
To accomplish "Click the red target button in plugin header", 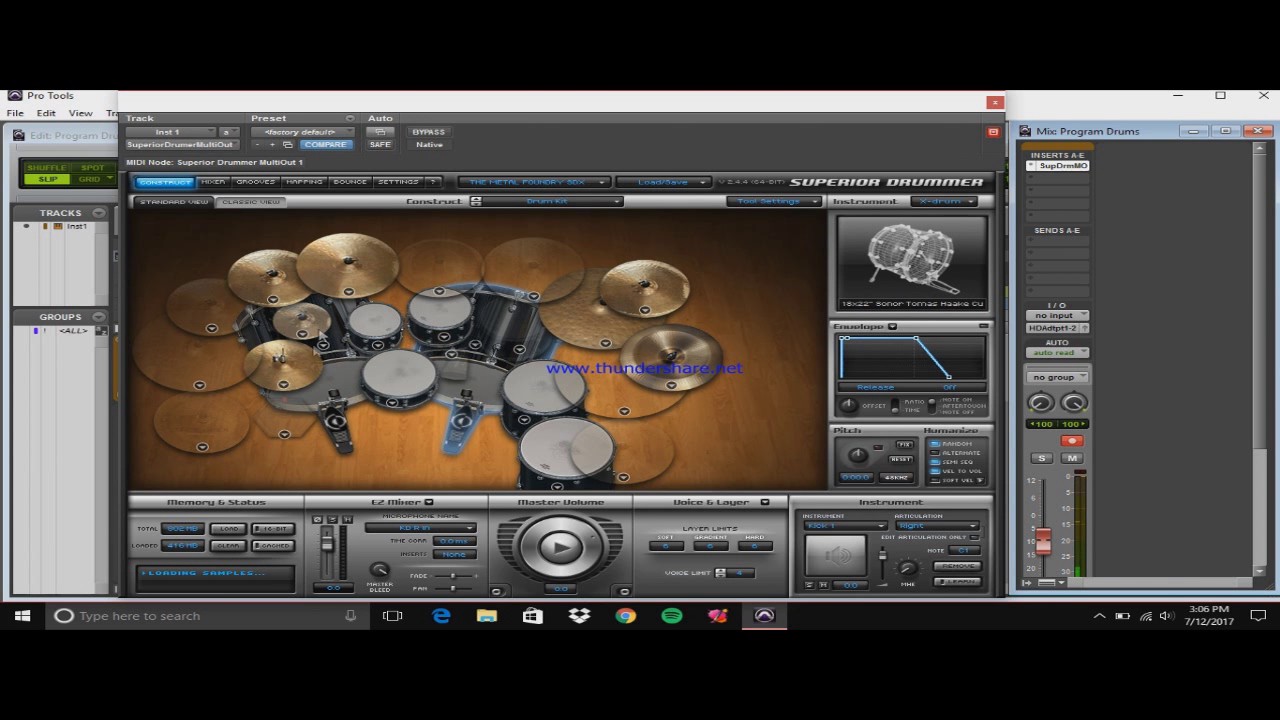I will pos(993,132).
